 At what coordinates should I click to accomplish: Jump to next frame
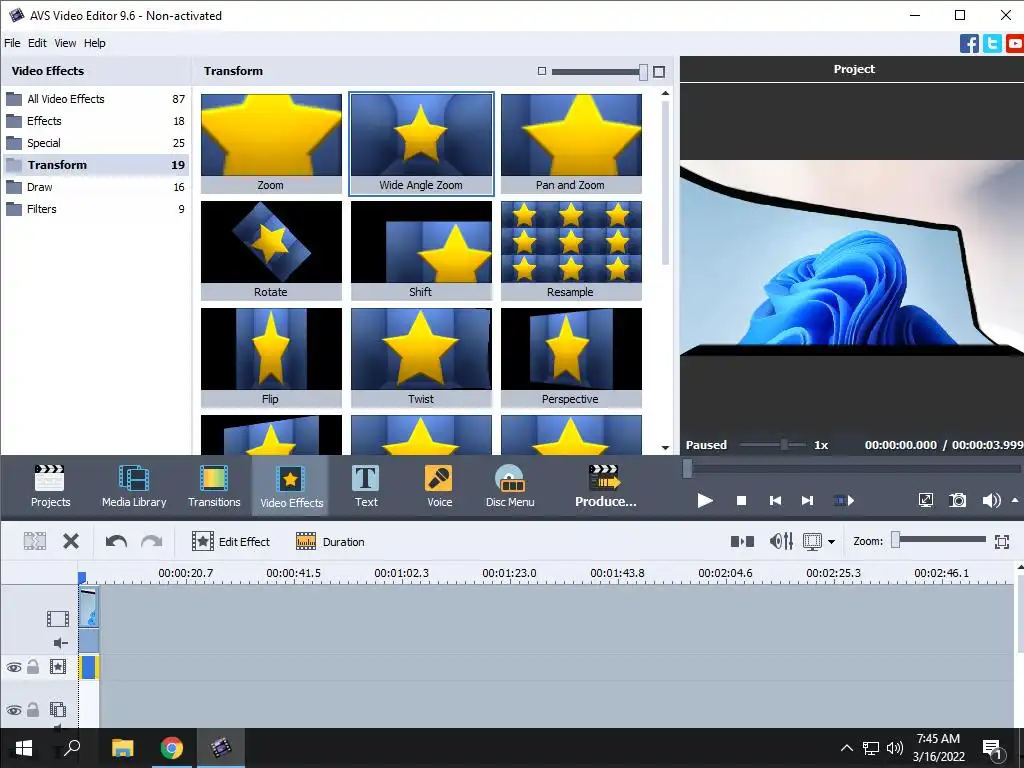[808, 500]
